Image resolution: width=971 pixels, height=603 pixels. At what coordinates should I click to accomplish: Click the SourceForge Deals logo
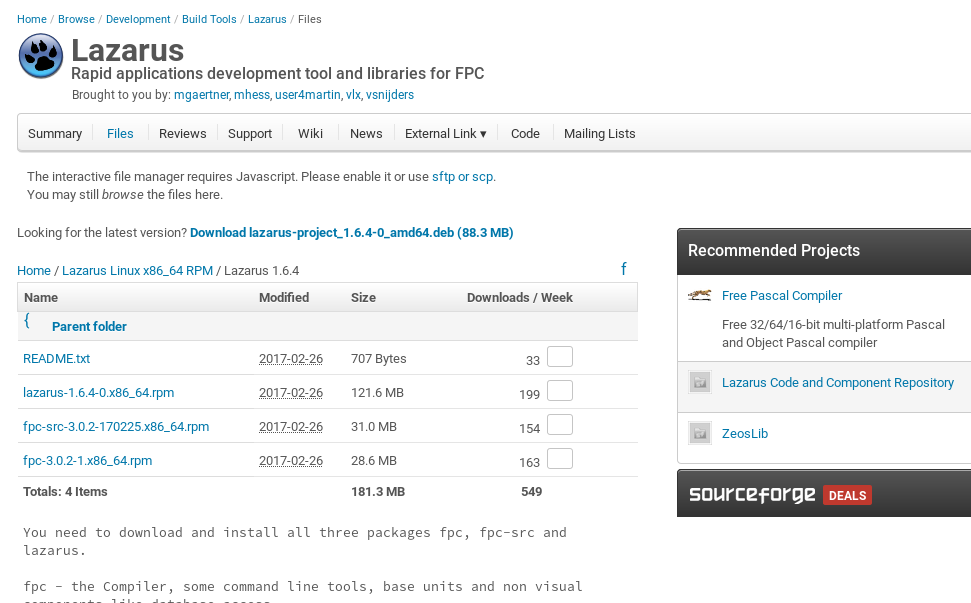780,495
